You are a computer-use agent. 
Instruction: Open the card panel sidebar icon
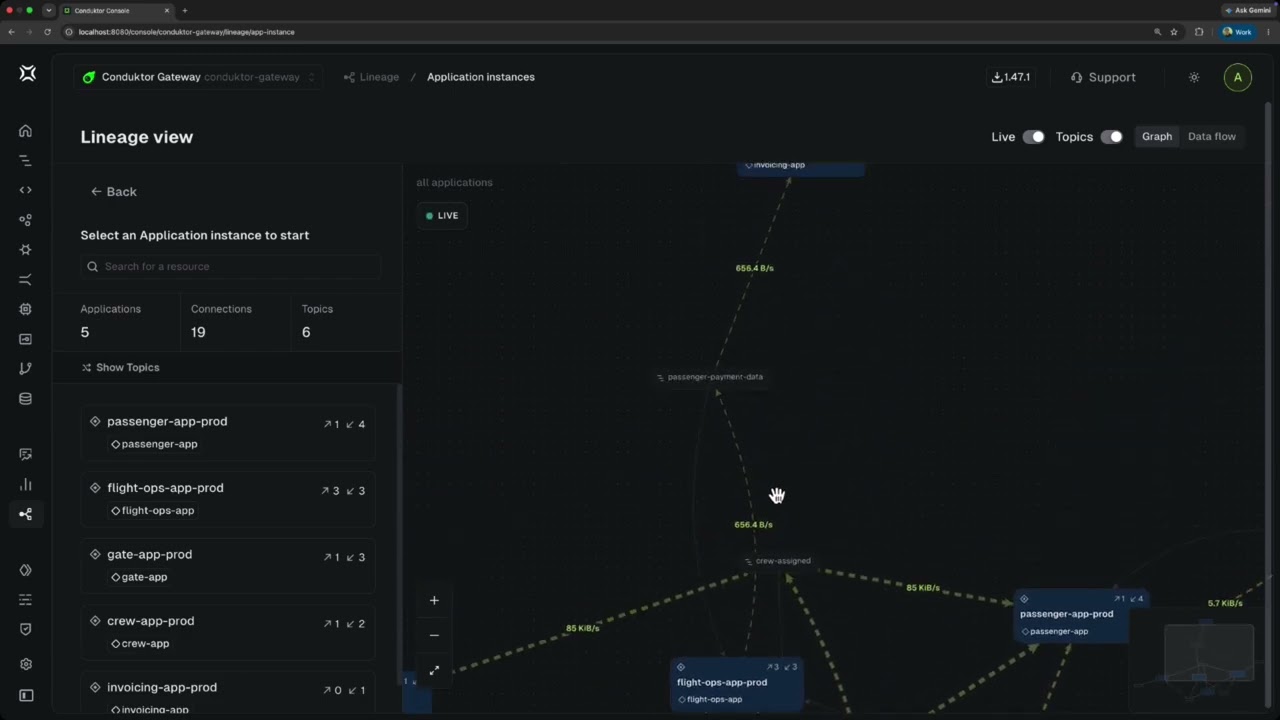[26, 339]
